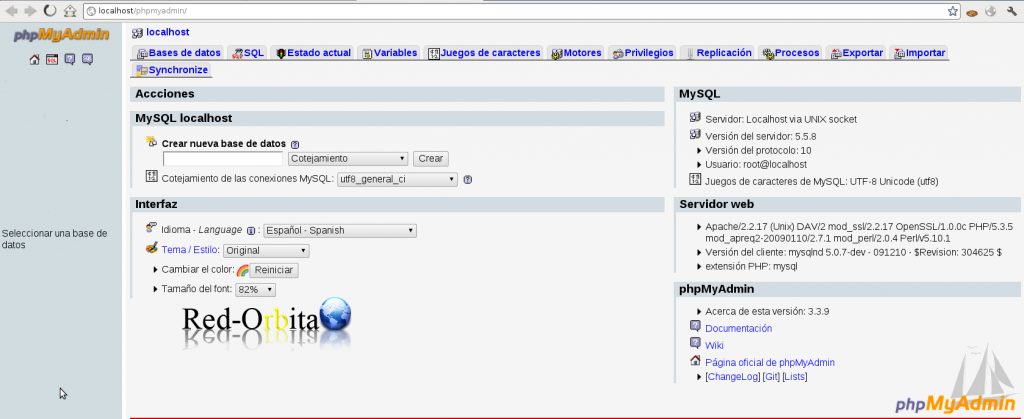Open the Juegos de caracteres tab
This screenshot has width=1024, height=419.
click(x=485, y=53)
